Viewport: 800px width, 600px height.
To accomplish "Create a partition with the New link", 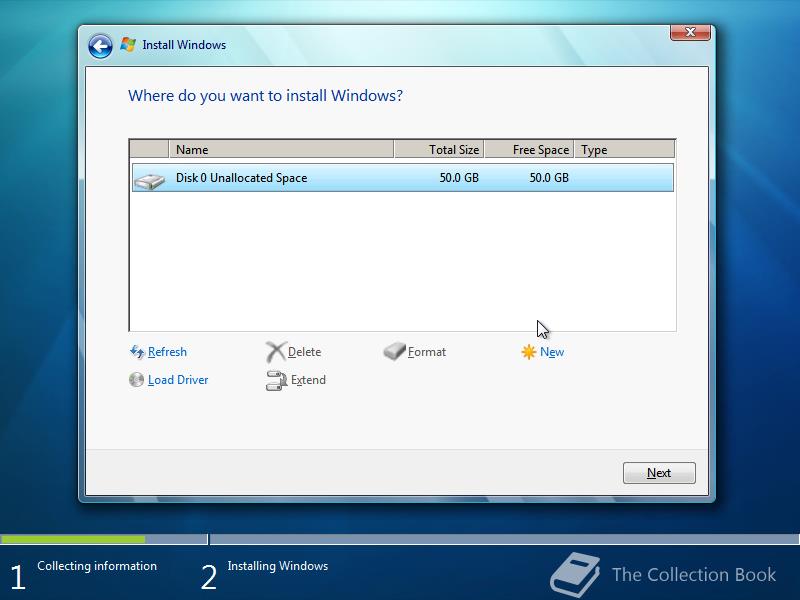I will click(552, 352).
